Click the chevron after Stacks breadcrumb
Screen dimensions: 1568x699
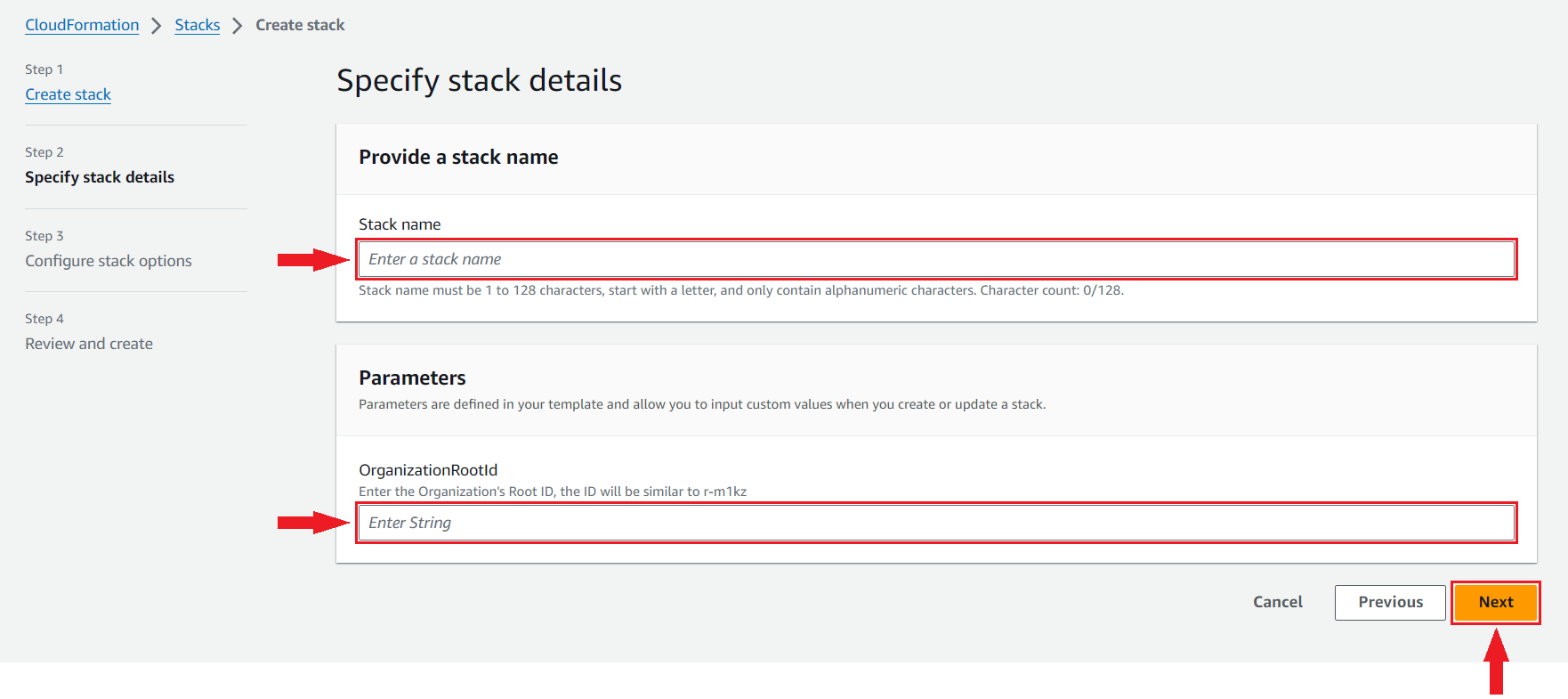[238, 26]
